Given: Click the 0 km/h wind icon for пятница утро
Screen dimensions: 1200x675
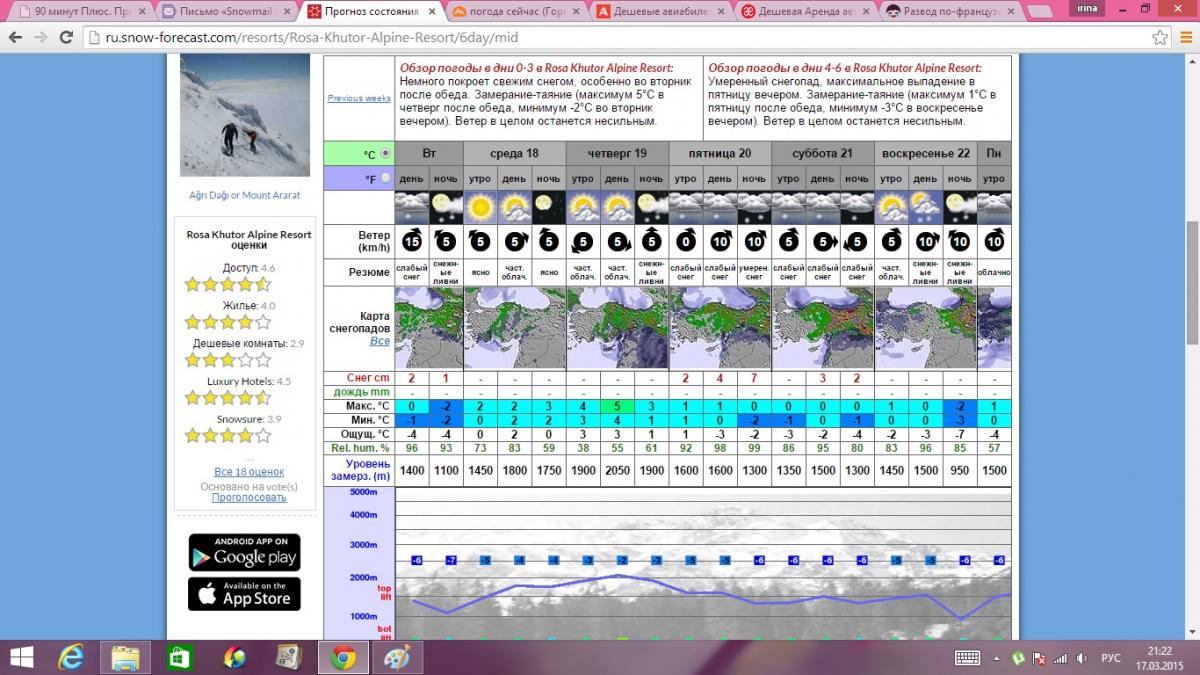Looking at the screenshot, I should pyautogui.click(x=685, y=241).
